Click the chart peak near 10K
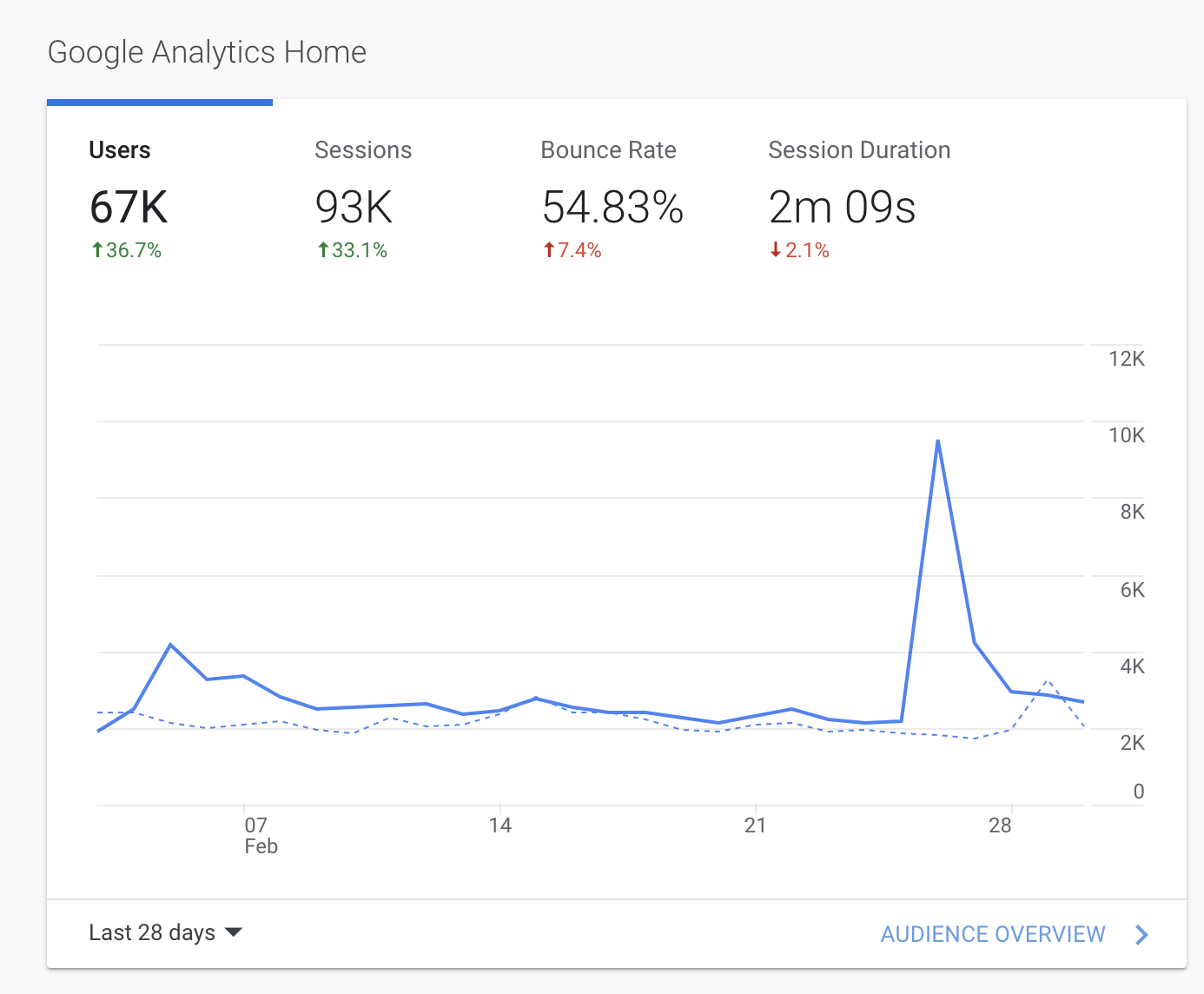 click(x=938, y=441)
